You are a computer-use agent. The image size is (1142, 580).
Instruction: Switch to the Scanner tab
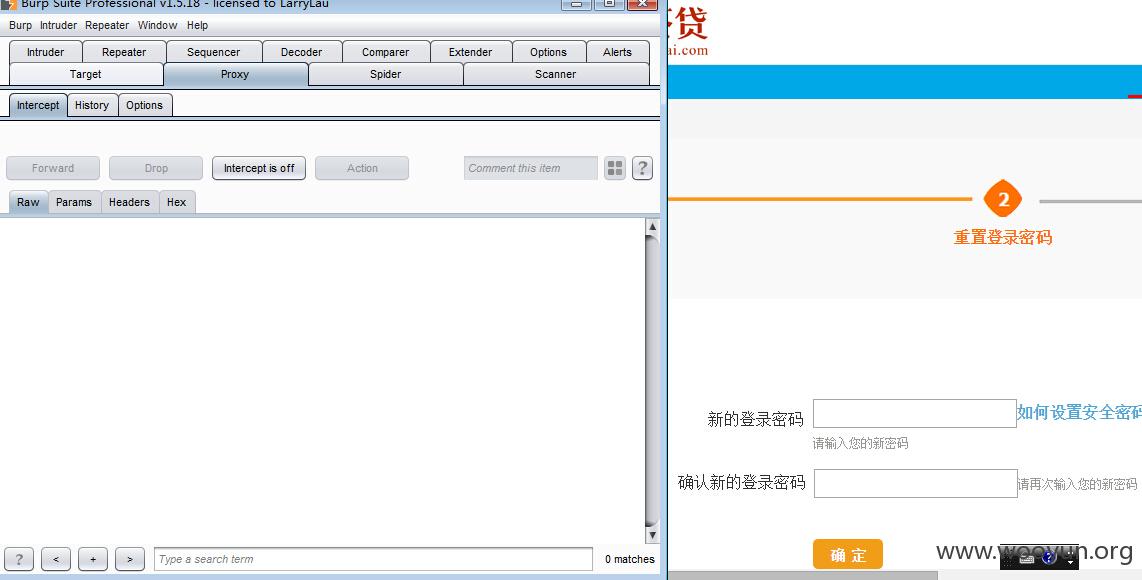[556, 74]
